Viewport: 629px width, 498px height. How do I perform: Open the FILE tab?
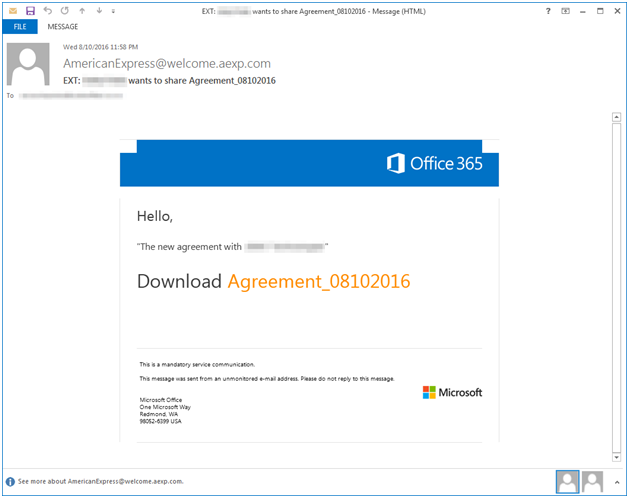pos(19,27)
